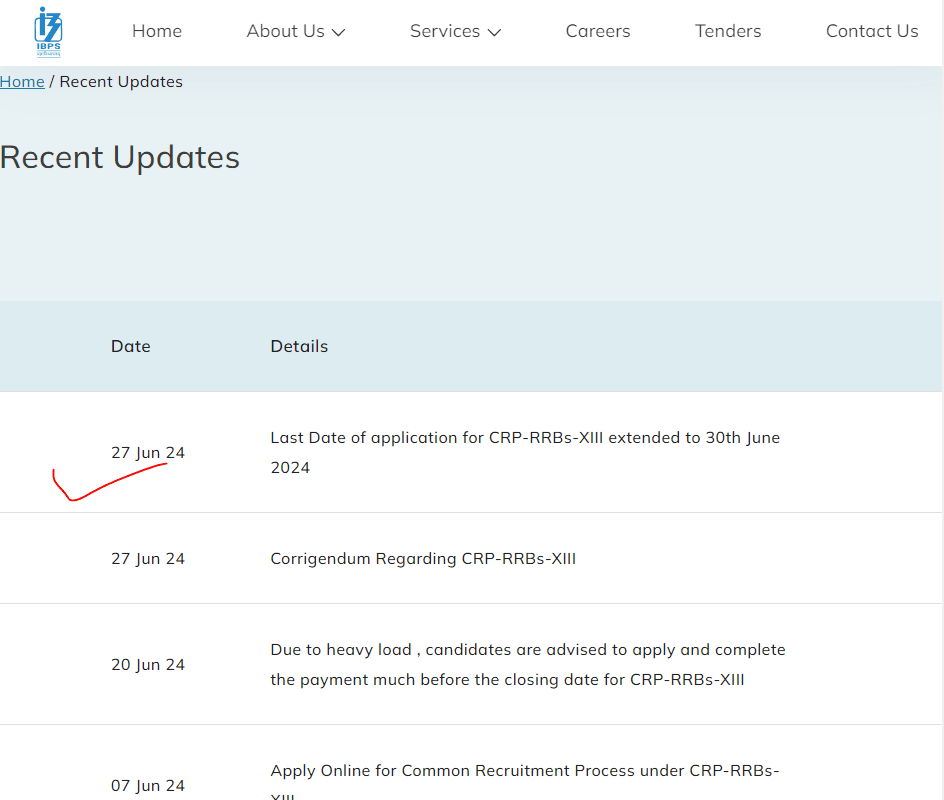Open the Home navigation menu item
This screenshot has width=944, height=800.
pyautogui.click(x=157, y=31)
